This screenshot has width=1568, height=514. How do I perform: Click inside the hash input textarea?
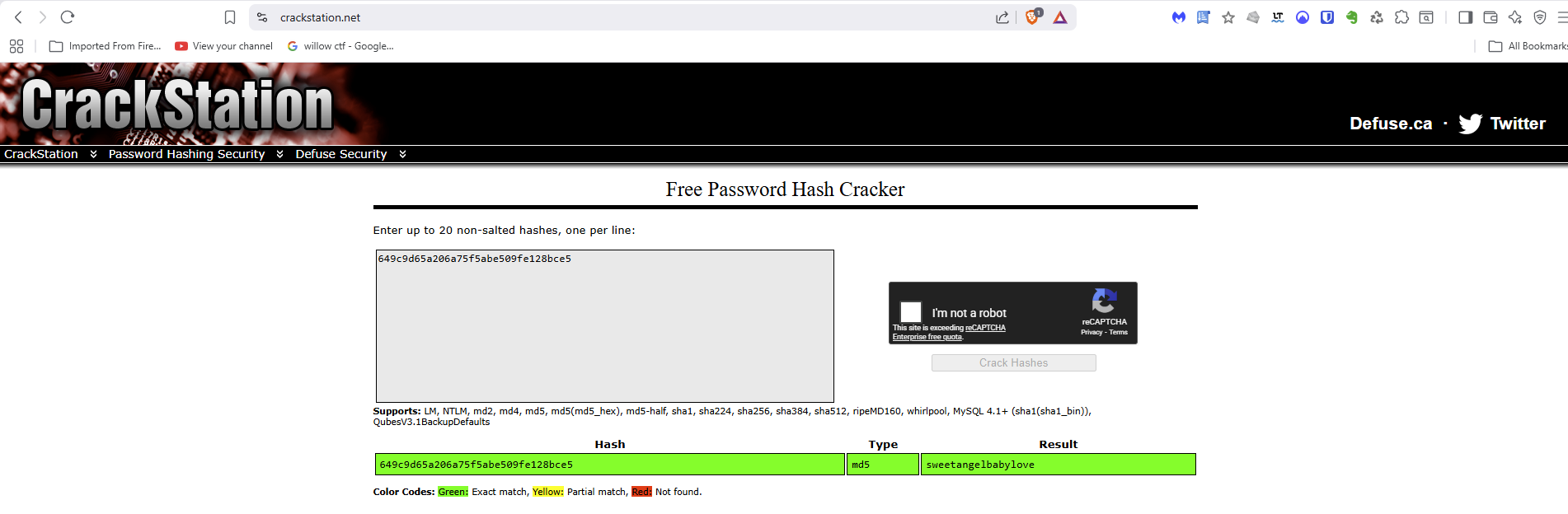tap(604, 326)
